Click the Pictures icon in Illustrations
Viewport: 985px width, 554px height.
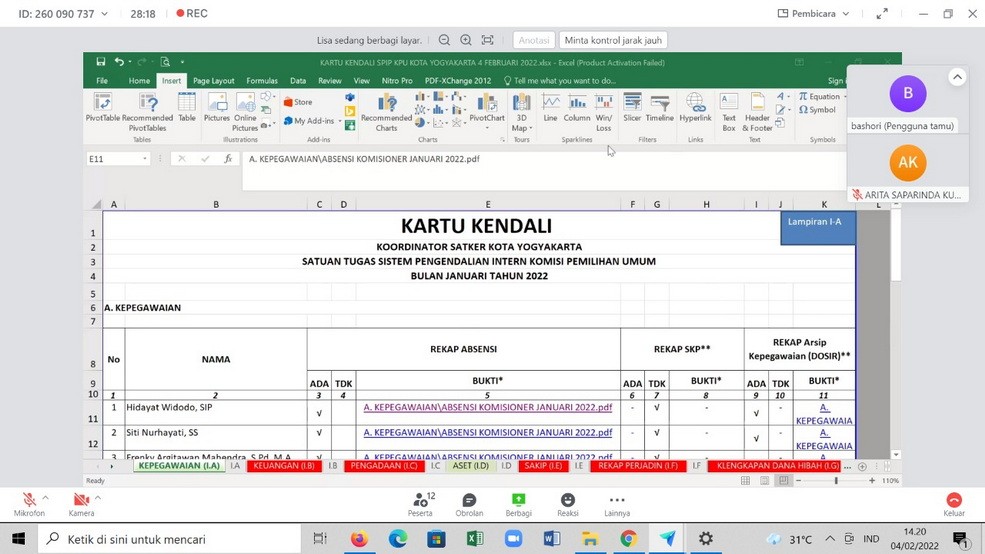(216, 108)
